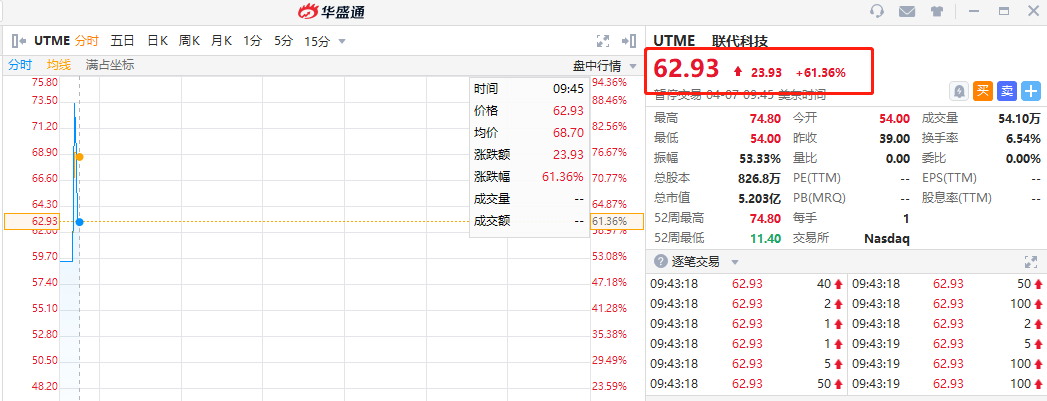The image size is (1047, 401).
Task: Toggle 分时 line display
Action: coord(19,65)
